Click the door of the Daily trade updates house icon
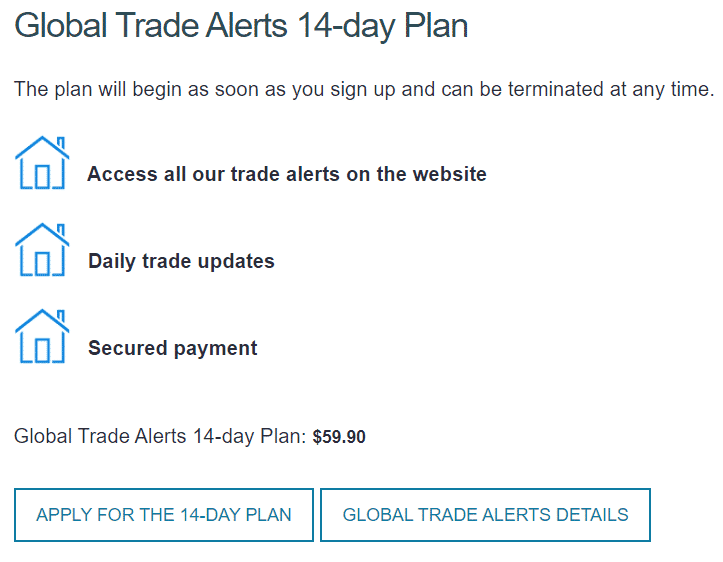The width and height of the screenshot is (723, 562). pos(42,264)
